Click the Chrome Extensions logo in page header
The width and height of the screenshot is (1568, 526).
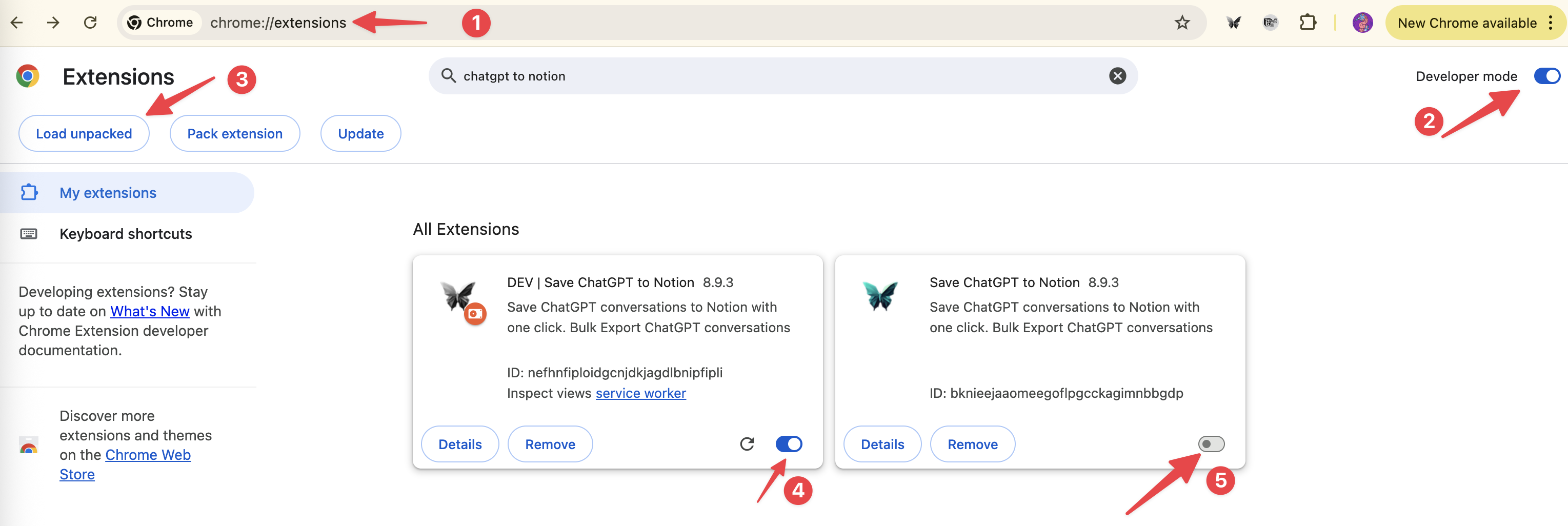point(27,76)
